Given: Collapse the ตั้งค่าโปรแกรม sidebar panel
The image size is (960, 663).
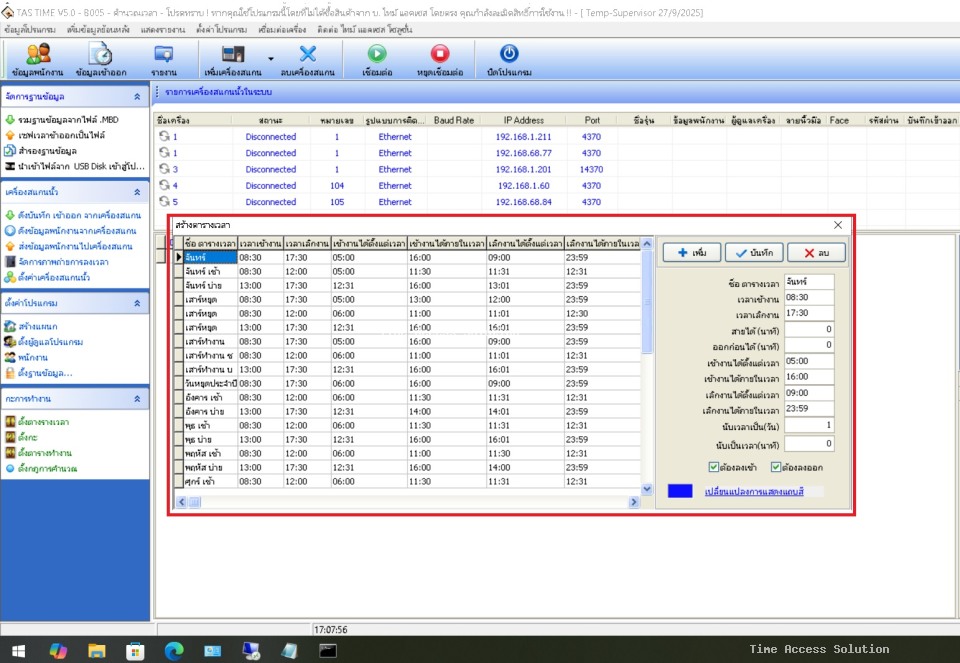Looking at the screenshot, I should pyautogui.click(x=138, y=302).
